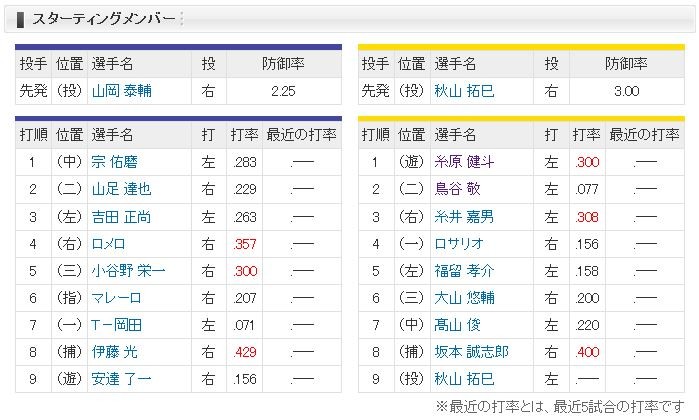Image resolution: width=699 pixels, height=420 pixels.
Task: Click catcher 伊藤 光 name
Action: [115, 351]
